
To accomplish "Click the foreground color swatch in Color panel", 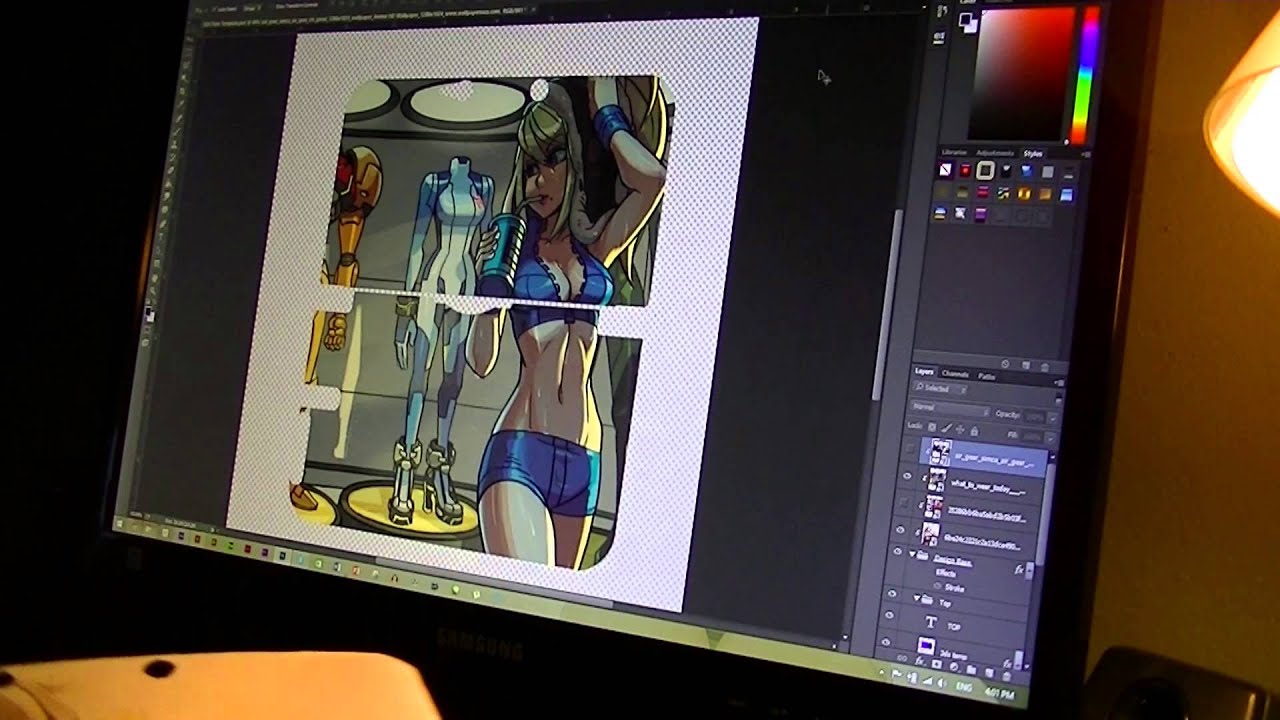I will point(964,18).
